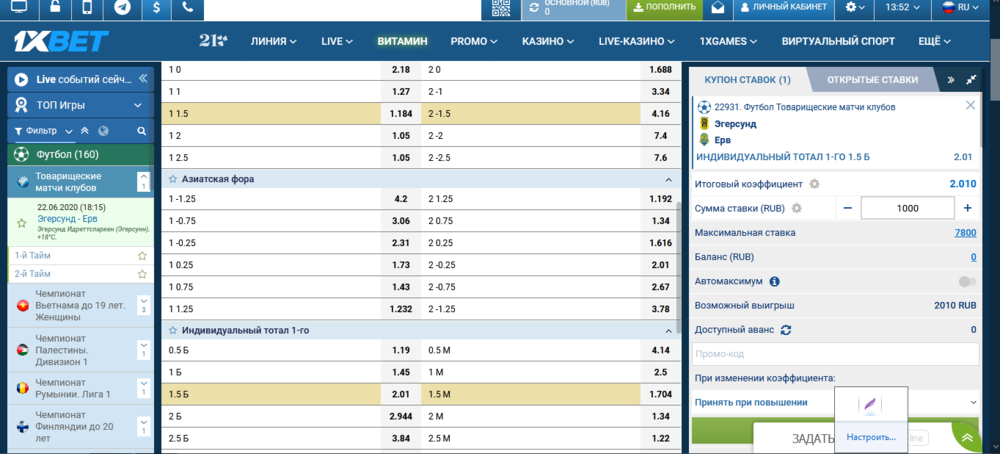The width and height of the screenshot is (1000, 454).
Task: Expand coupon panel double-arrow icon
Action: click(951, 80)
